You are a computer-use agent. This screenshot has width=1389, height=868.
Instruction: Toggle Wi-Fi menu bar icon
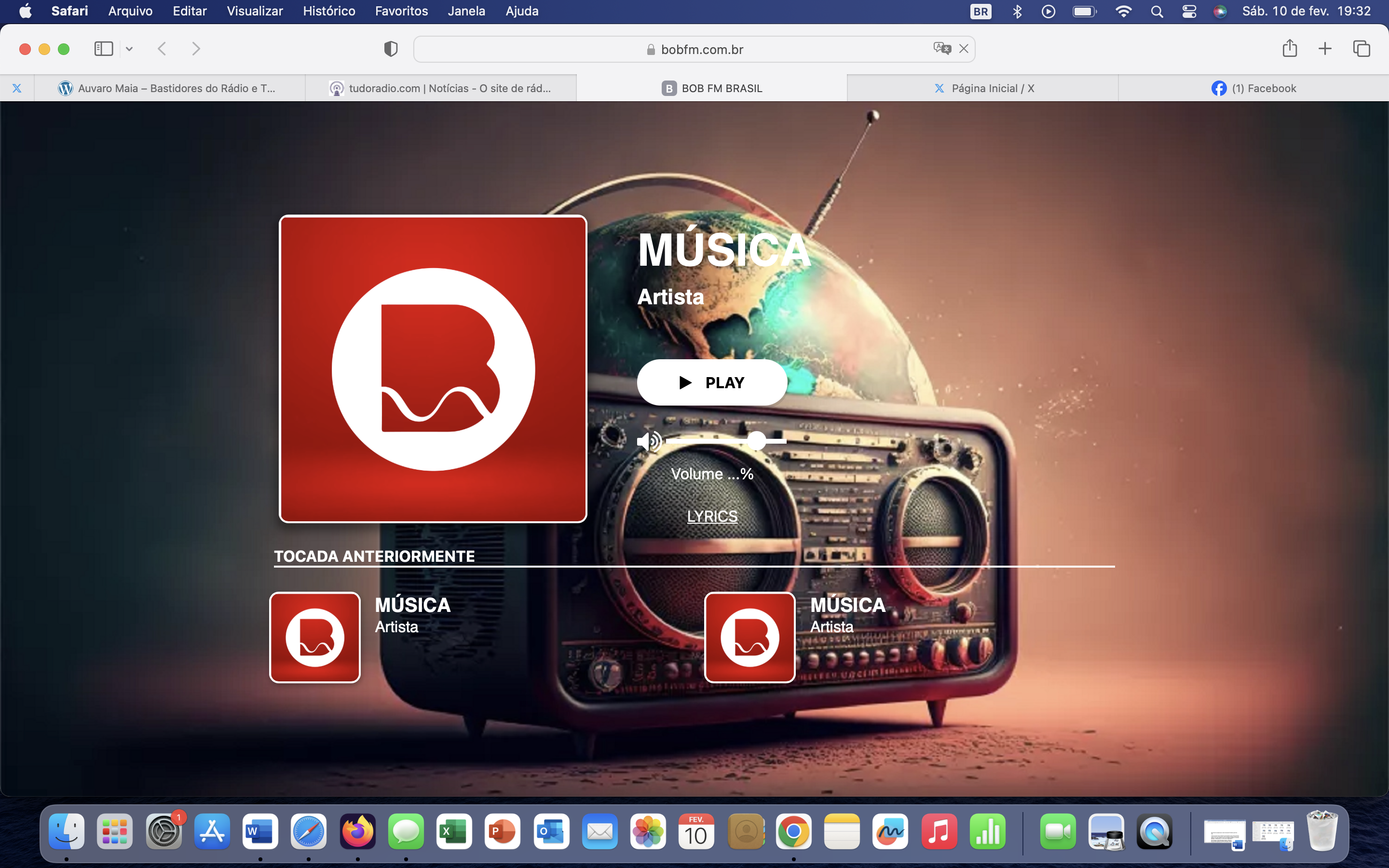[x=1123, y=12]
